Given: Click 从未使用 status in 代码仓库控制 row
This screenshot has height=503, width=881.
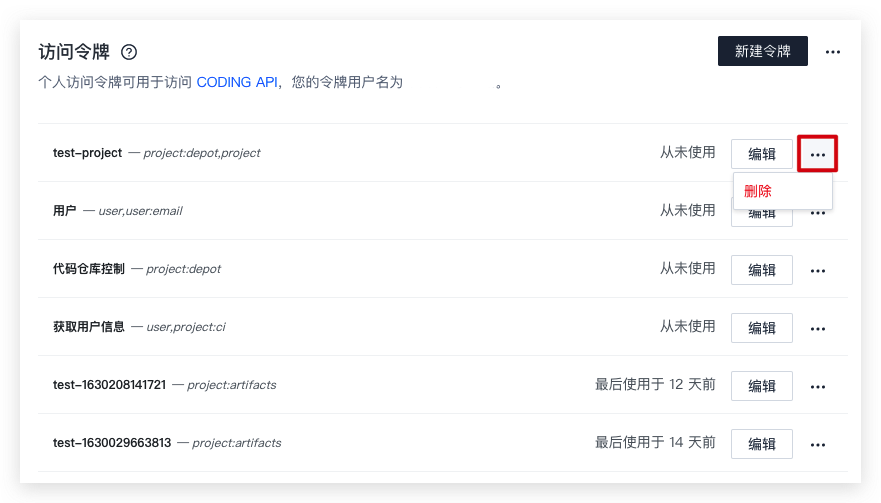Looking at the screenshot, I should pos(688,268).
